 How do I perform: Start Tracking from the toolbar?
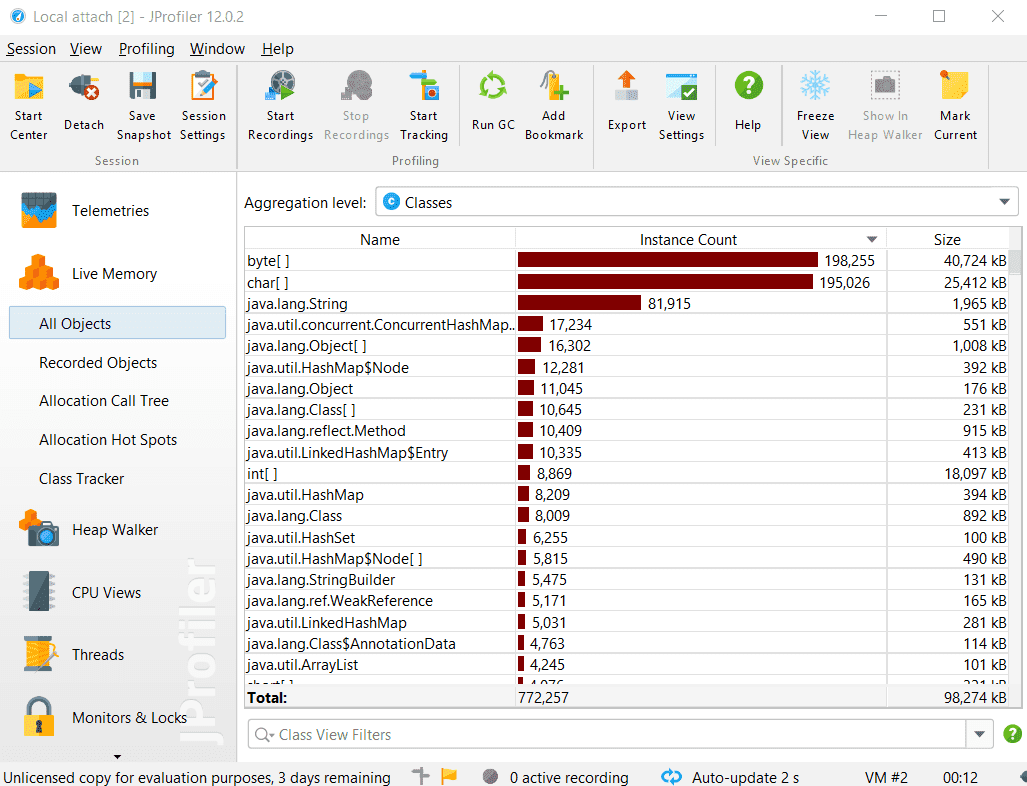pos(424,106)
